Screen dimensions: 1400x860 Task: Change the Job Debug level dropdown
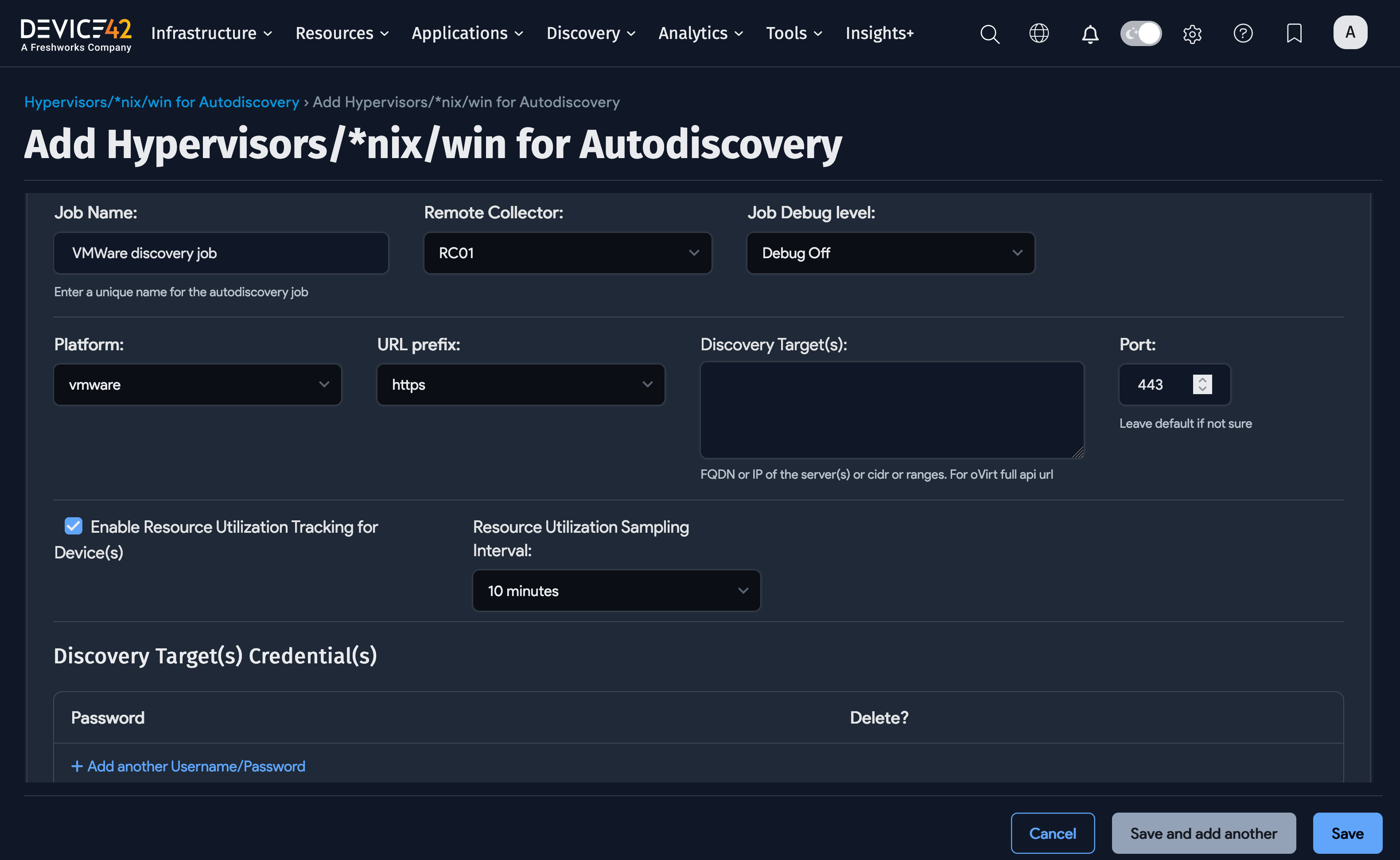tap(890, 253)
